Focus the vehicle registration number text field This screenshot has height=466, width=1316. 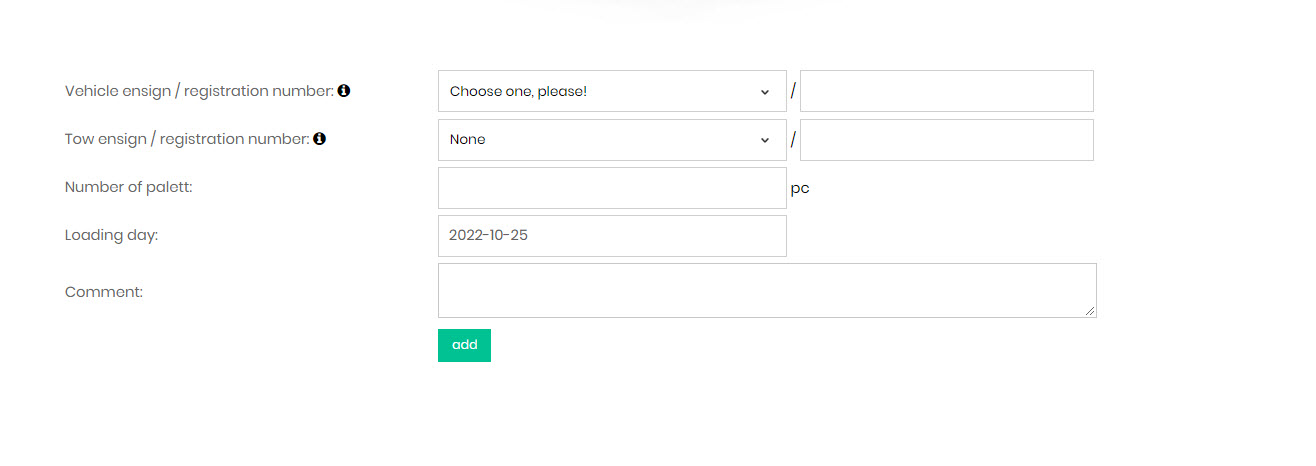pos(946,91)
